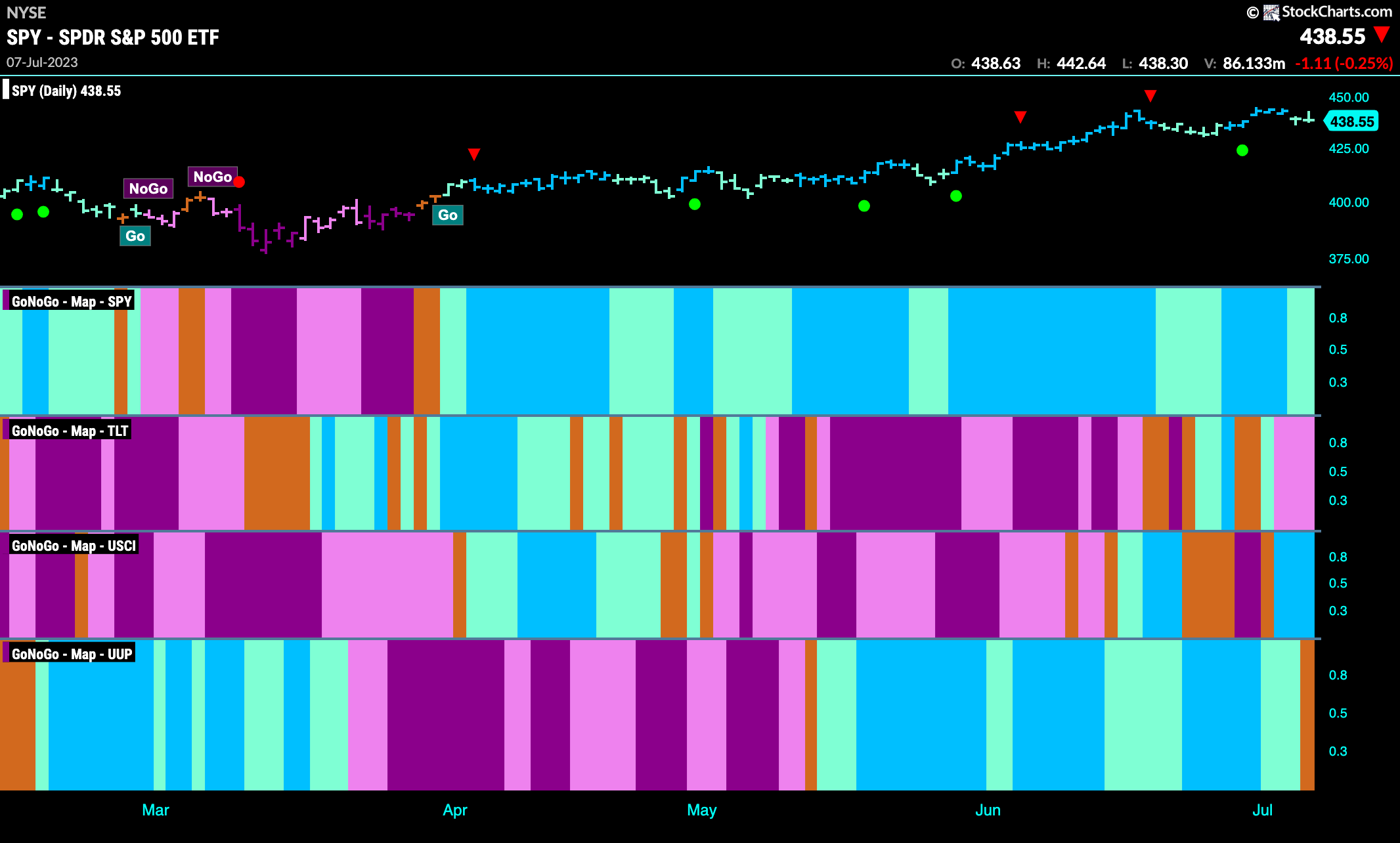Click the GoNoGo - Map - USCI panel label
Viewport: 1400px width, 843px height.
point(74,546)
